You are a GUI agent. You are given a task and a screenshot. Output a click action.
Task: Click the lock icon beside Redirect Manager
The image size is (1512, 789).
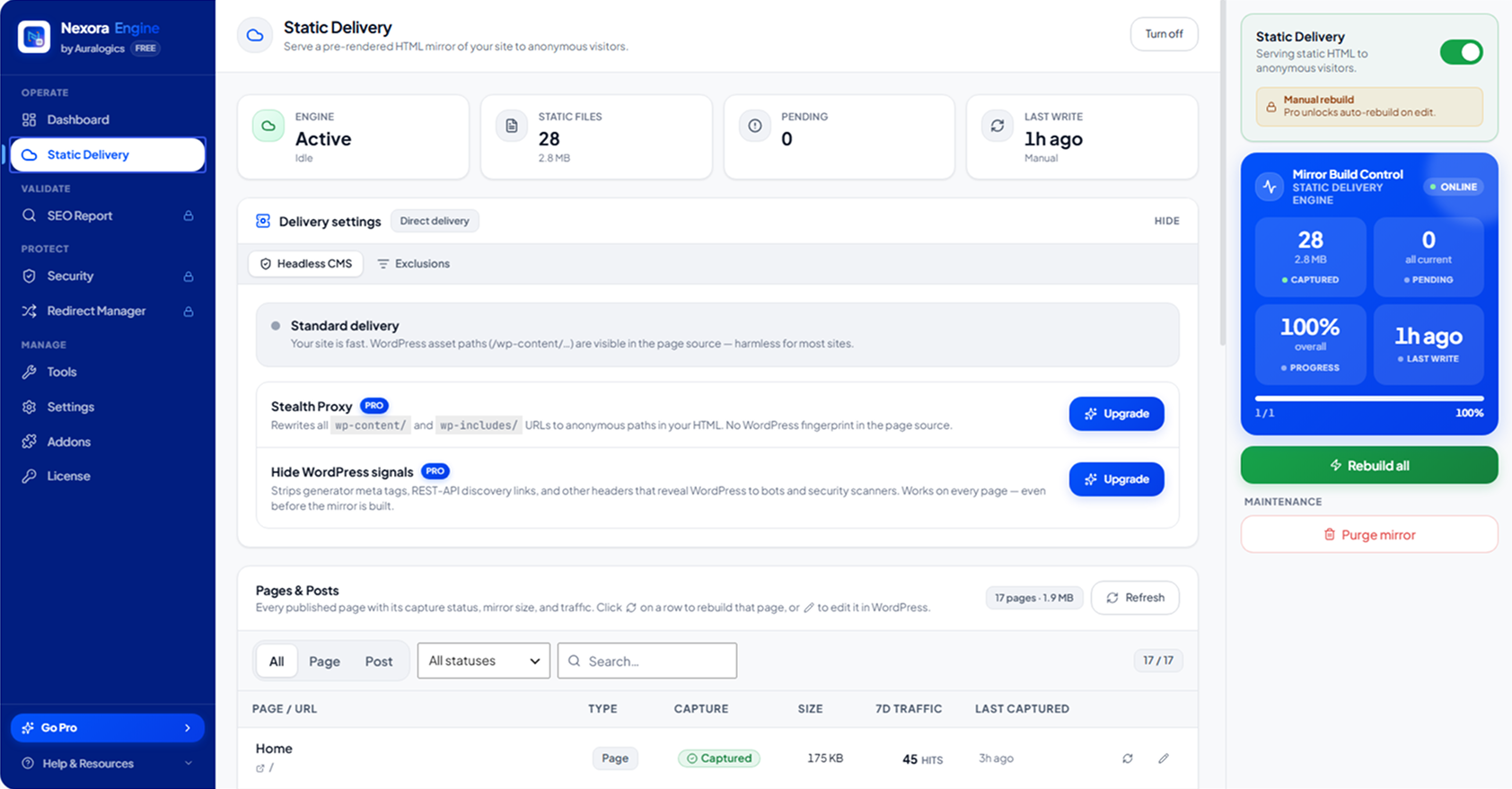(x=189, y=311)
